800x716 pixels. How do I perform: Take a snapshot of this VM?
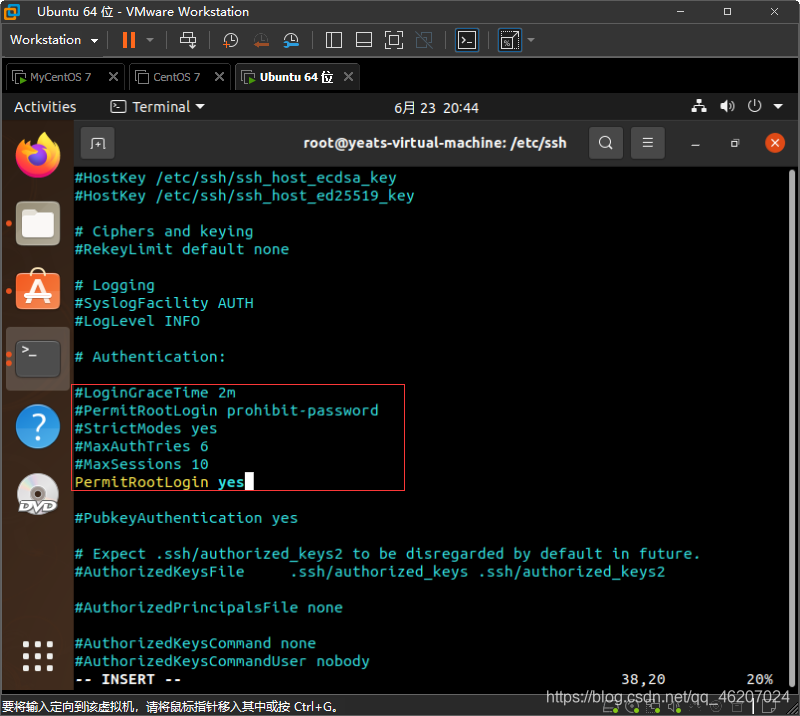pos(231,40)
